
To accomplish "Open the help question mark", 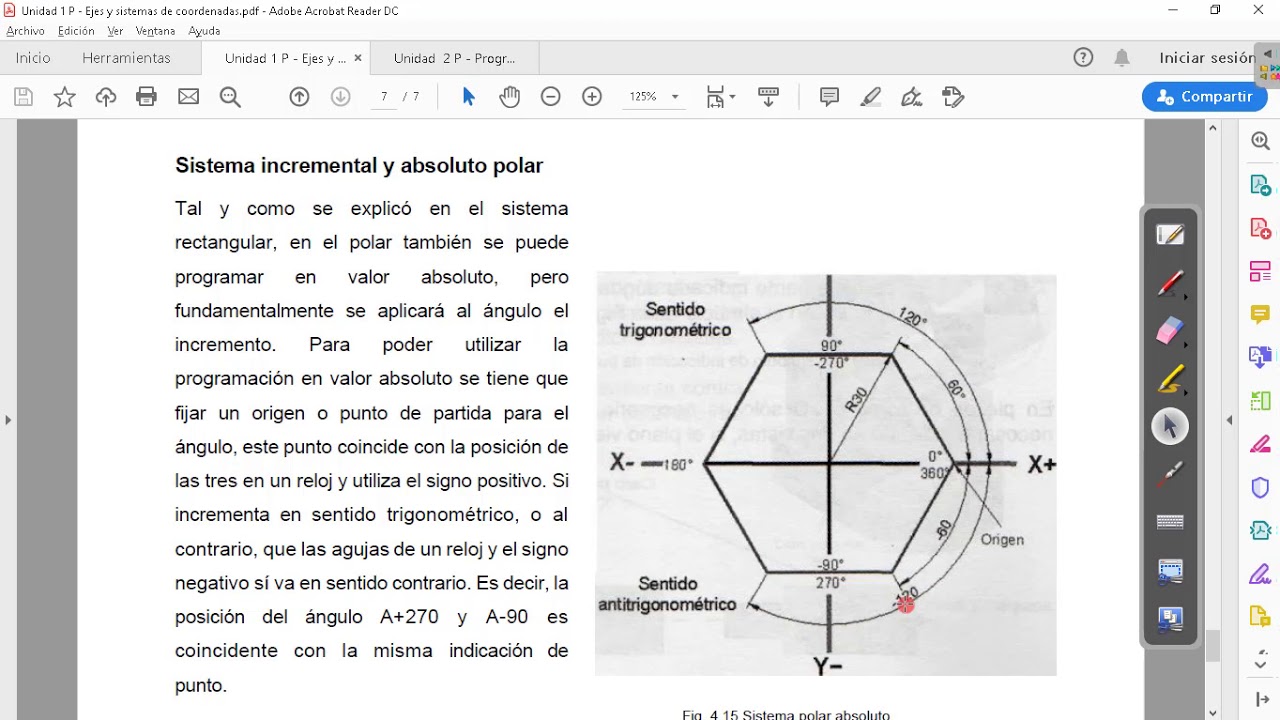I will tap(1083, 58).
